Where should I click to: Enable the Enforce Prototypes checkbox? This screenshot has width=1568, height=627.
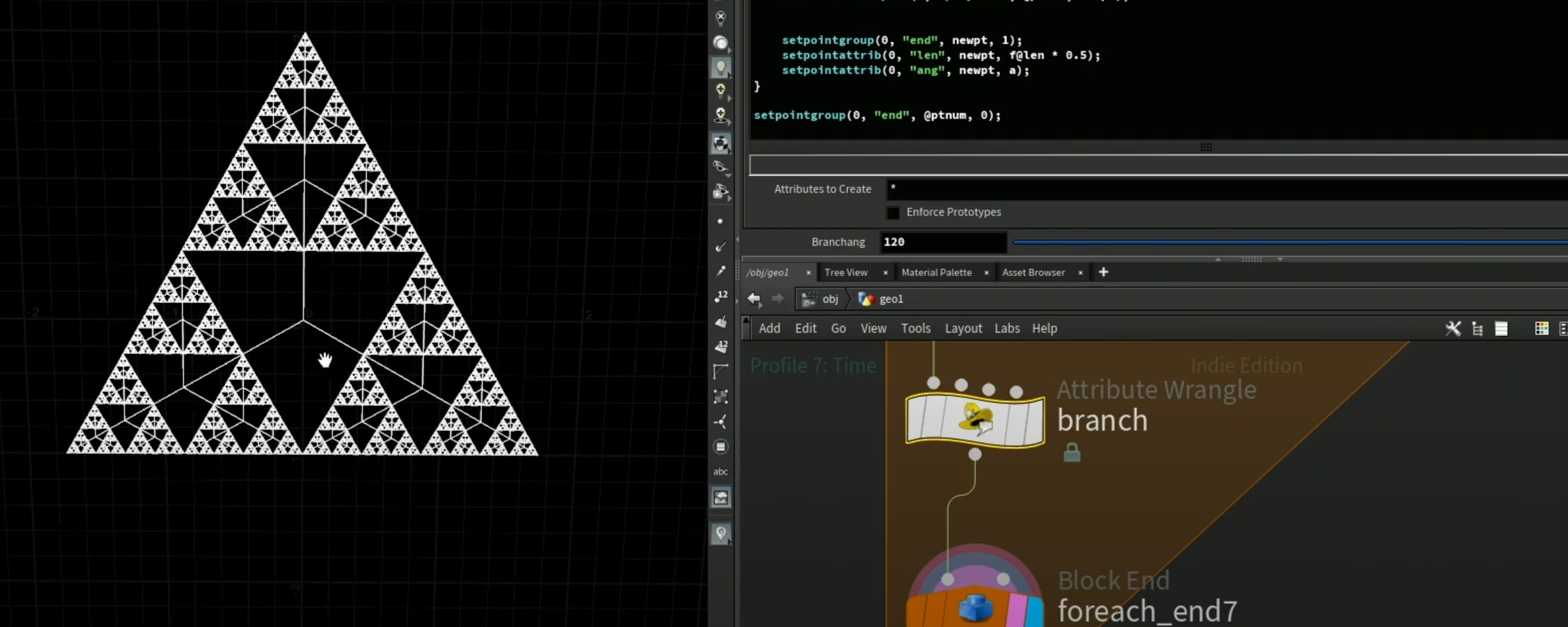coord(893,213)
